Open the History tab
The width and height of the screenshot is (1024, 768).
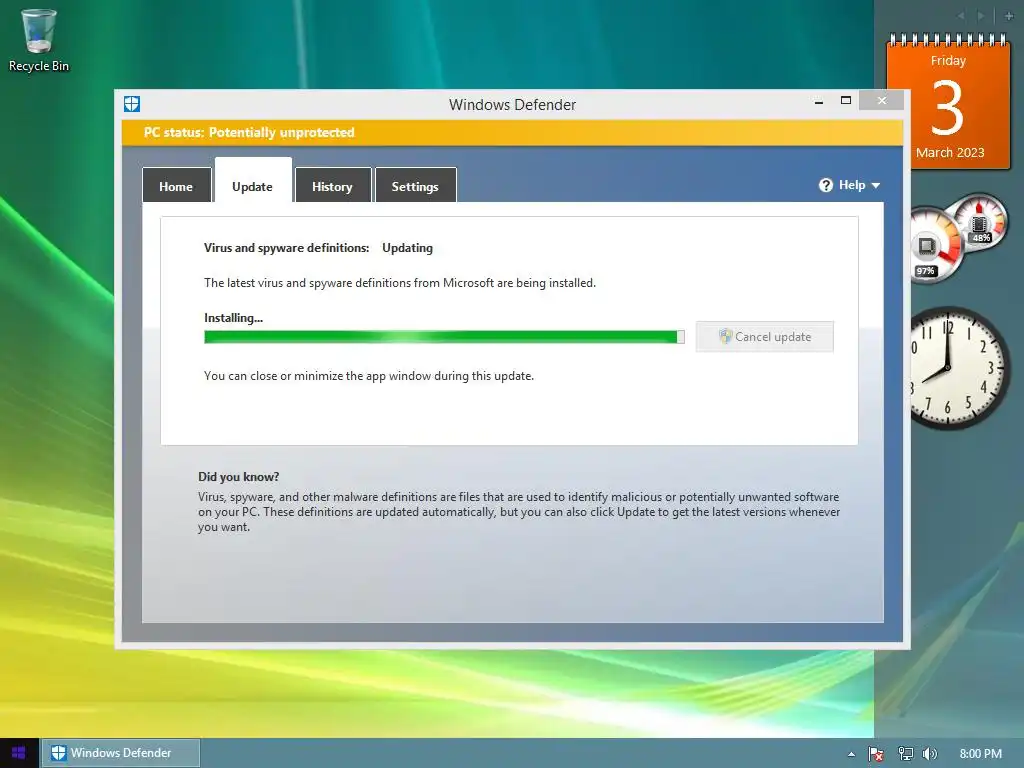click(x=332, y=185)
